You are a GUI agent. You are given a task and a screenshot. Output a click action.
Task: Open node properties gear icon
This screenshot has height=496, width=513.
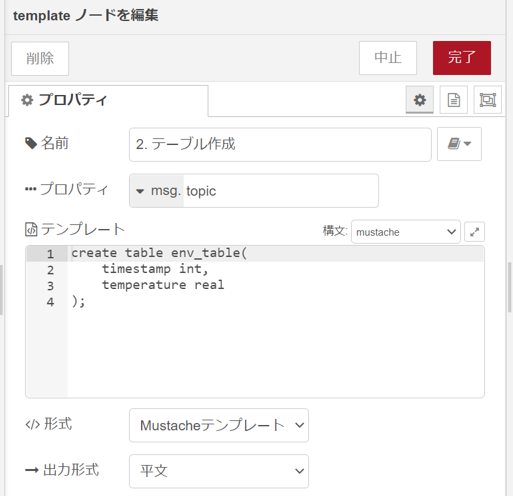[419, 100]
